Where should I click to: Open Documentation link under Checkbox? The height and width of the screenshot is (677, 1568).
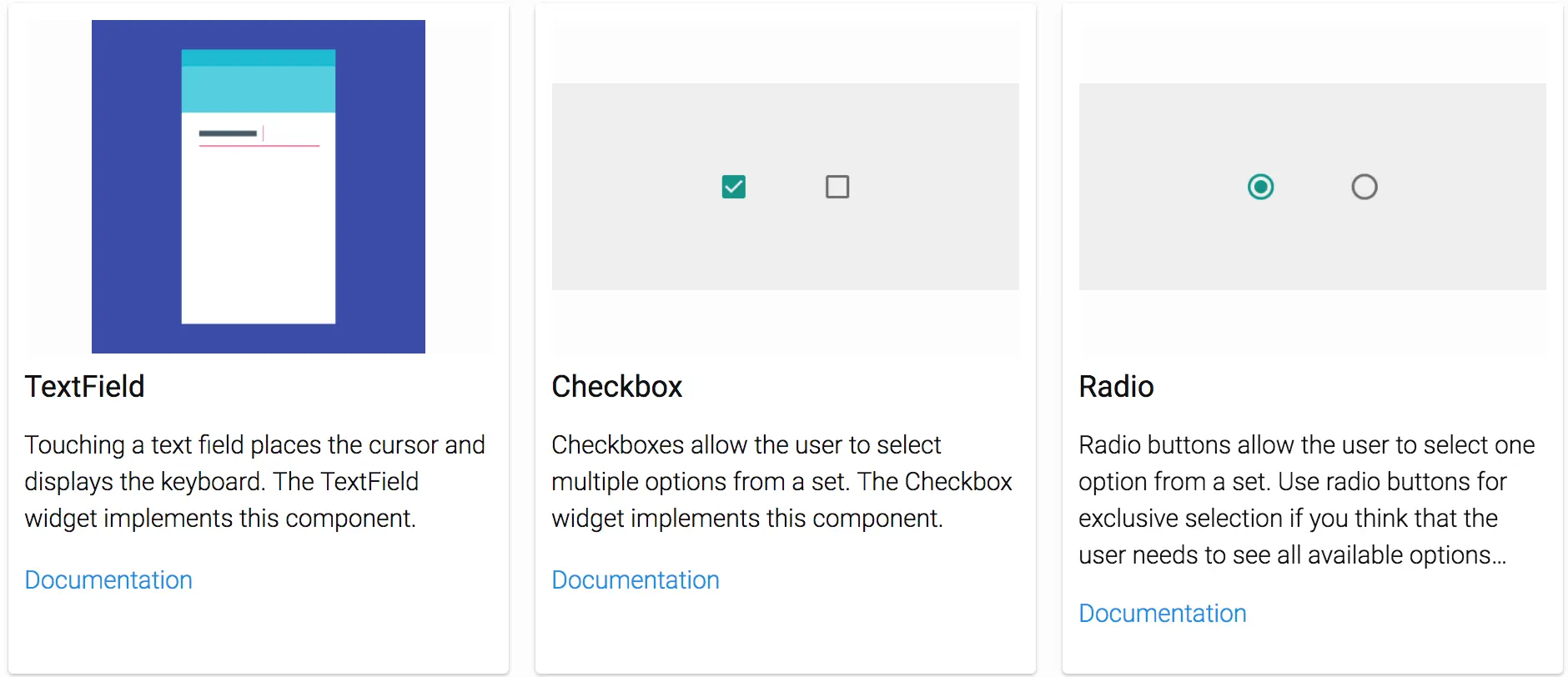point(636,579)
